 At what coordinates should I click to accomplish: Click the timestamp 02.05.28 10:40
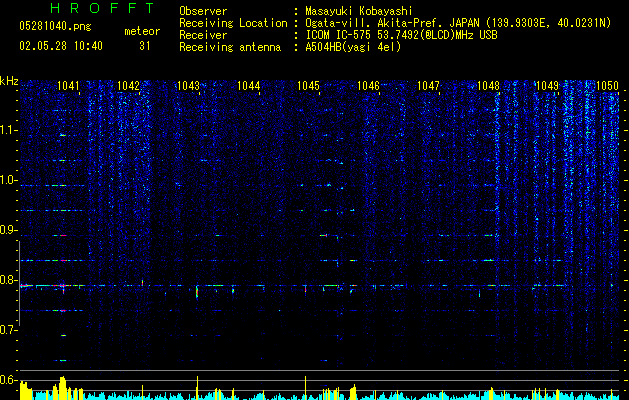click(61, 46)
